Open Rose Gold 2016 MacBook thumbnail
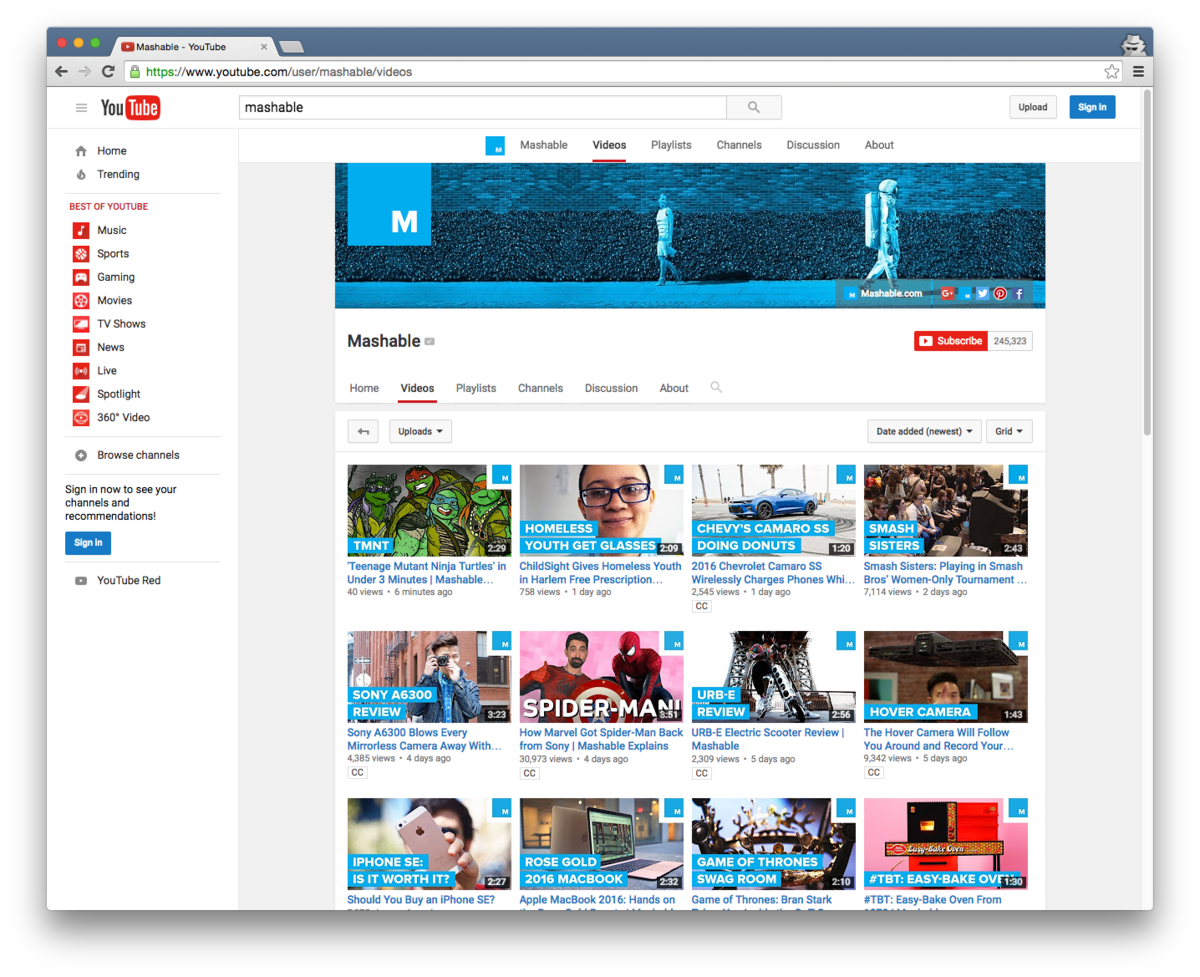Screen dimensions: 1200x977 601,844
